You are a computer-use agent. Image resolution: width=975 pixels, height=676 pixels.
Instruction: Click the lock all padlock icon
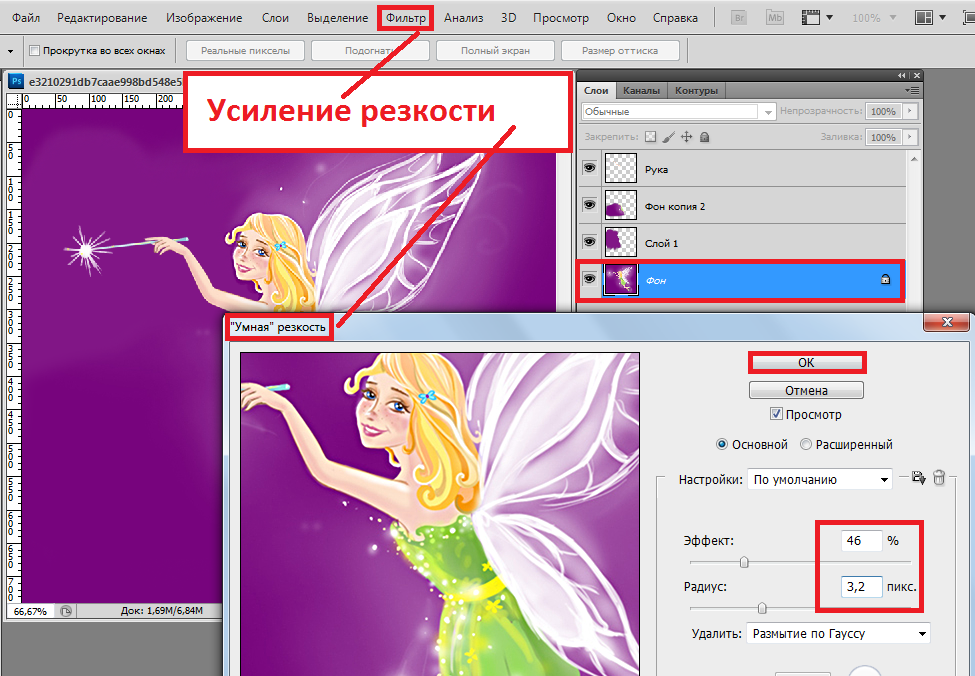[x=704, y=137]
